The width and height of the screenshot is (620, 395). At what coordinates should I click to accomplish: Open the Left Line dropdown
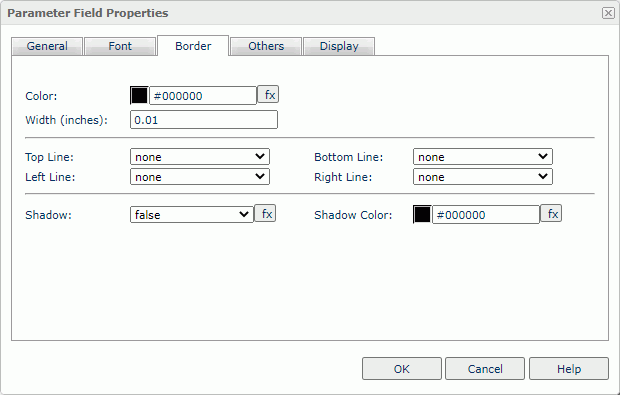tap(200, 177)
